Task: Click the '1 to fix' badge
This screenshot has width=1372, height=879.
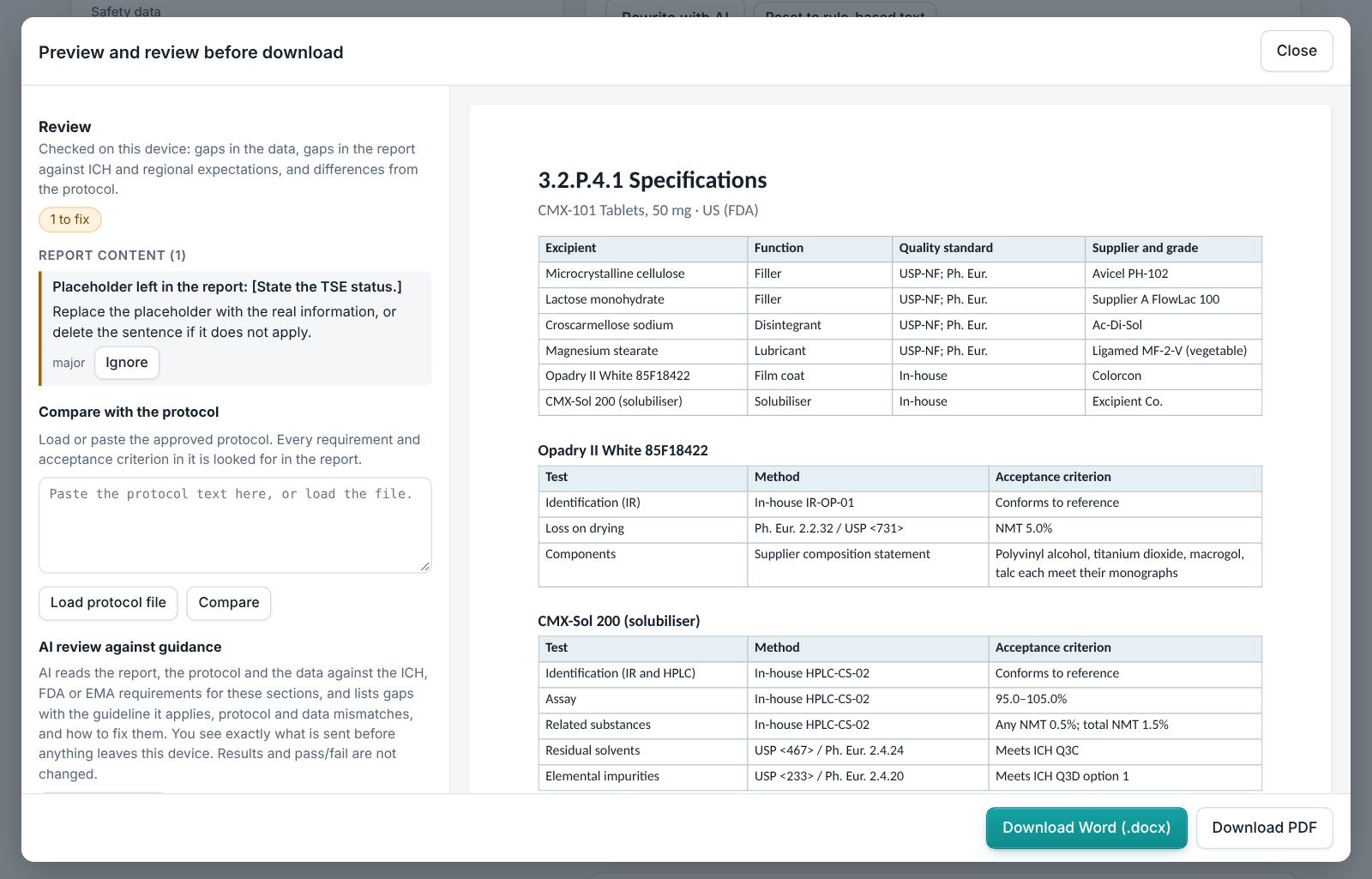Action: pyautogui.click(x=70, y=220)
